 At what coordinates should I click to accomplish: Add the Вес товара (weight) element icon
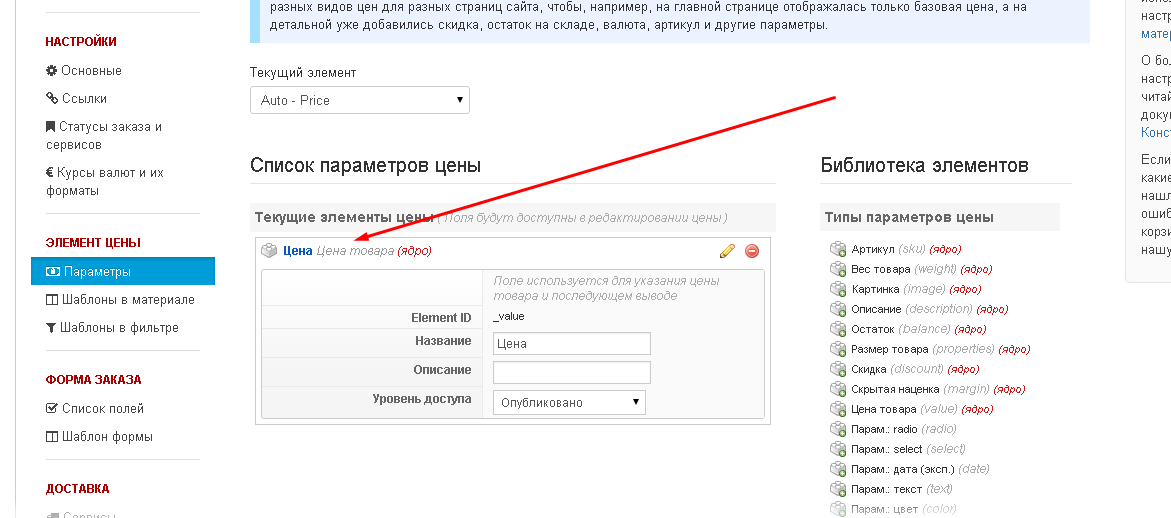[x=838, y=269]
